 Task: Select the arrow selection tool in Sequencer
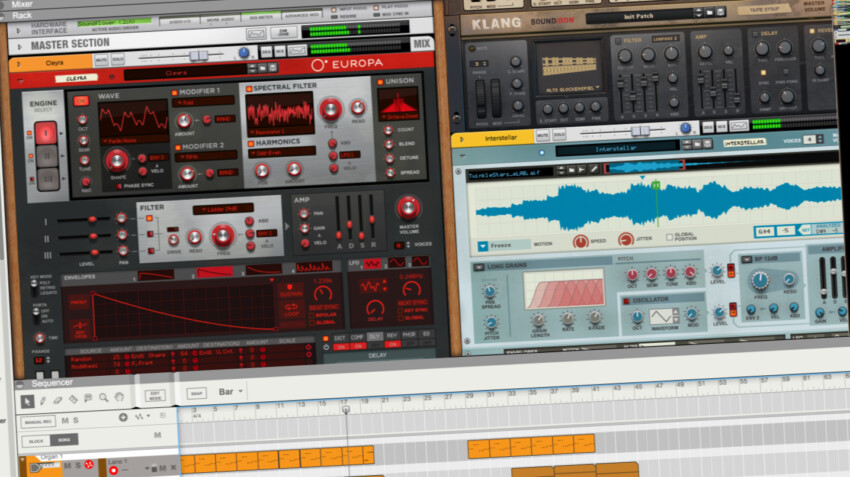(x=27, y=401)
